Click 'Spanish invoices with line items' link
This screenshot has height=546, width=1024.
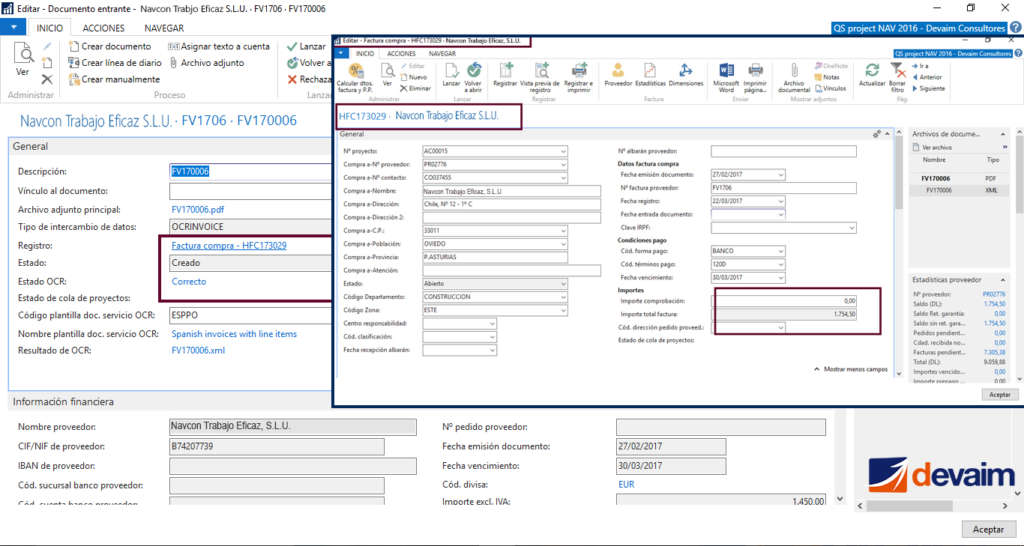pyautogui.click(x=234, y=334)
